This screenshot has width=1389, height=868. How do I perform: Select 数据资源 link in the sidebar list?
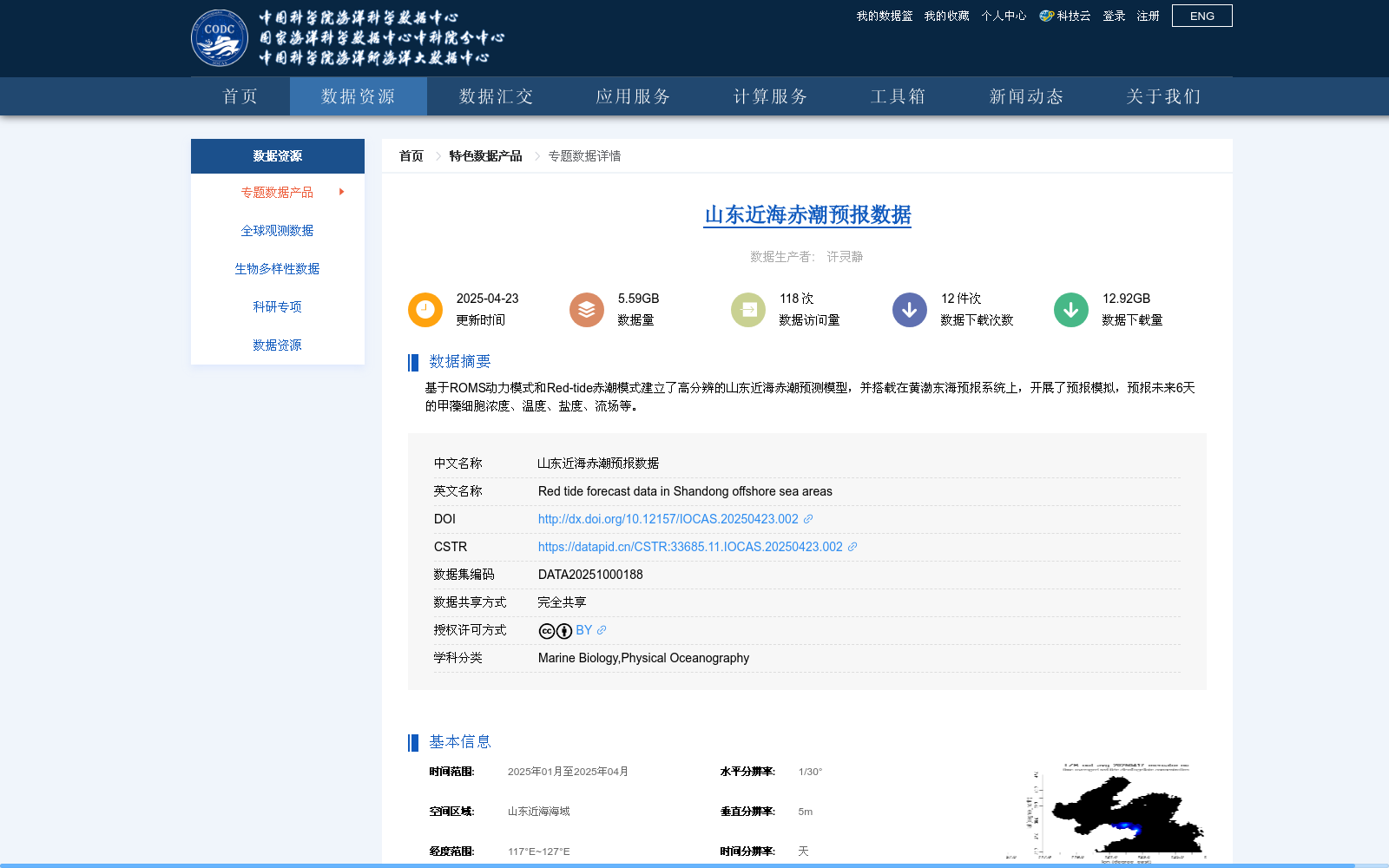pos(277,345)
